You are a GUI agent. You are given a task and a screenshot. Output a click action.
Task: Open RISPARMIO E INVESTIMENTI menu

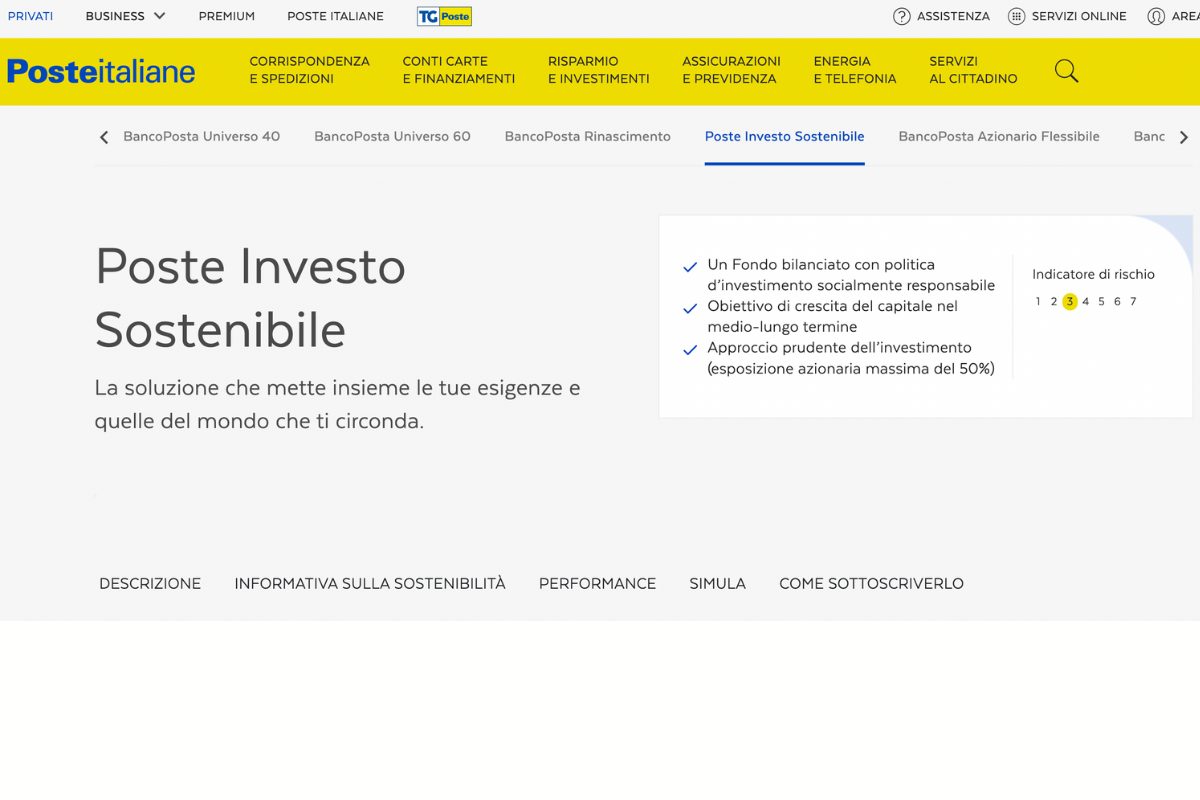tap(597, 68)
